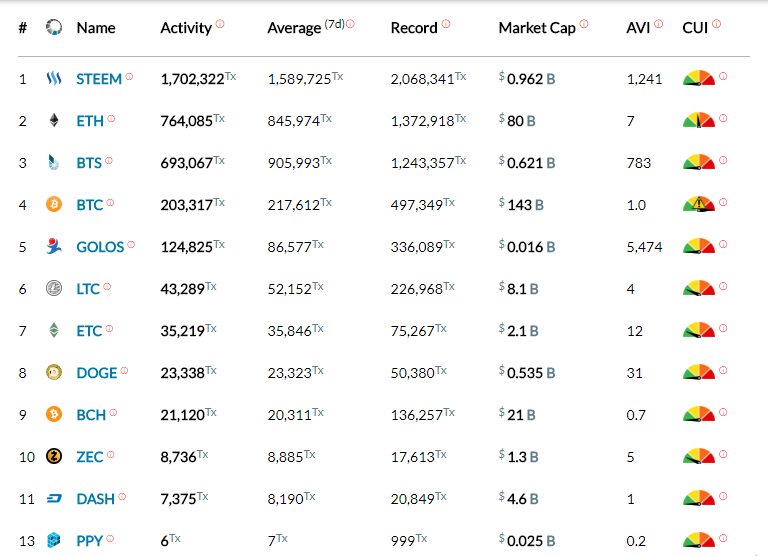Open the LTC coin link
Viewport: 768px width, 556px height.
point(88,289)
